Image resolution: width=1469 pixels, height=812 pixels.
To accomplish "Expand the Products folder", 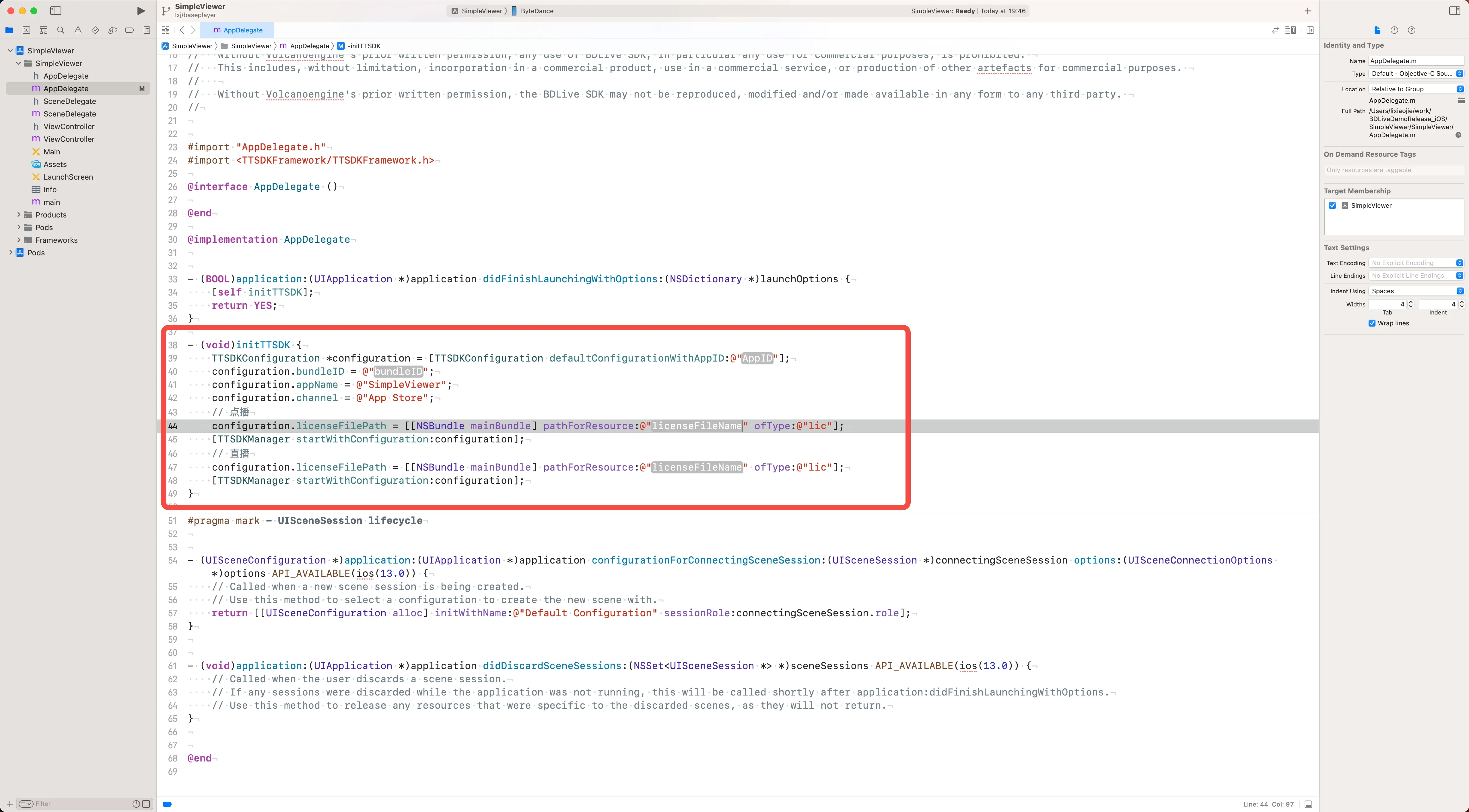I will coord(18,215).
